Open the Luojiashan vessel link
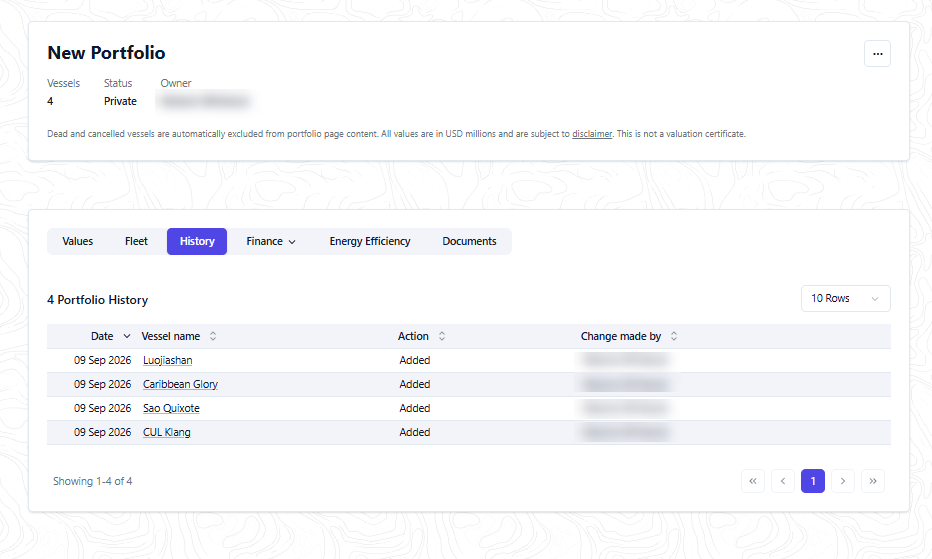 [168, 360]
